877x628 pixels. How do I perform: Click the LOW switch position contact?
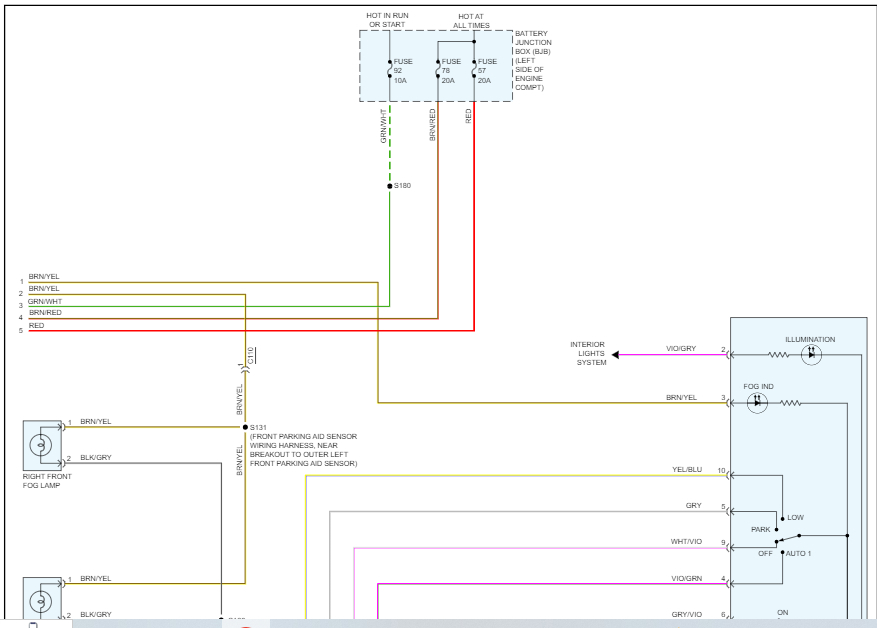tap(782, 518)
